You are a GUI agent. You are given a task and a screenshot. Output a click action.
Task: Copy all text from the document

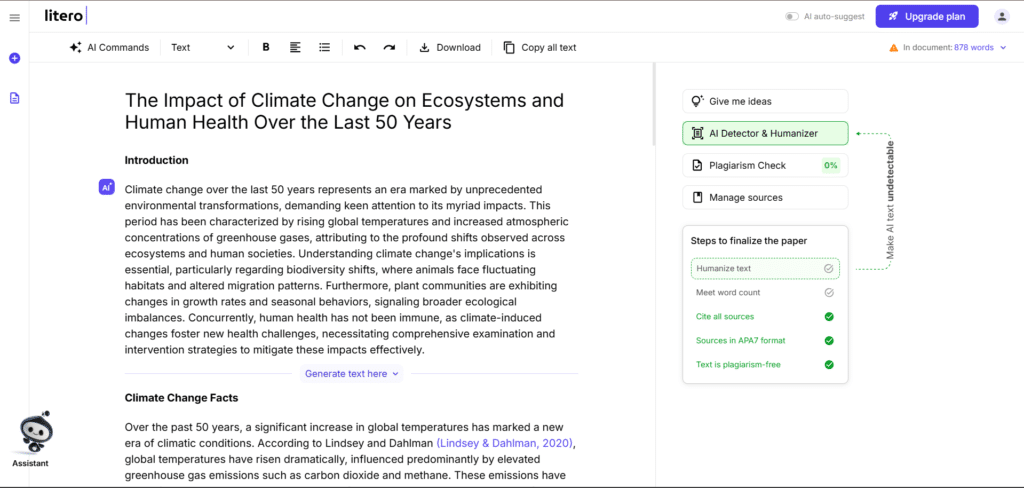click(x=539, y=47)
